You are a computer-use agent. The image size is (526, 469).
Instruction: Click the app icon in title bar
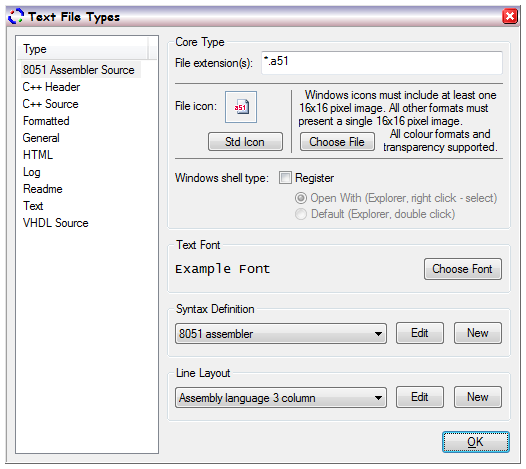(x=16, y=16)
